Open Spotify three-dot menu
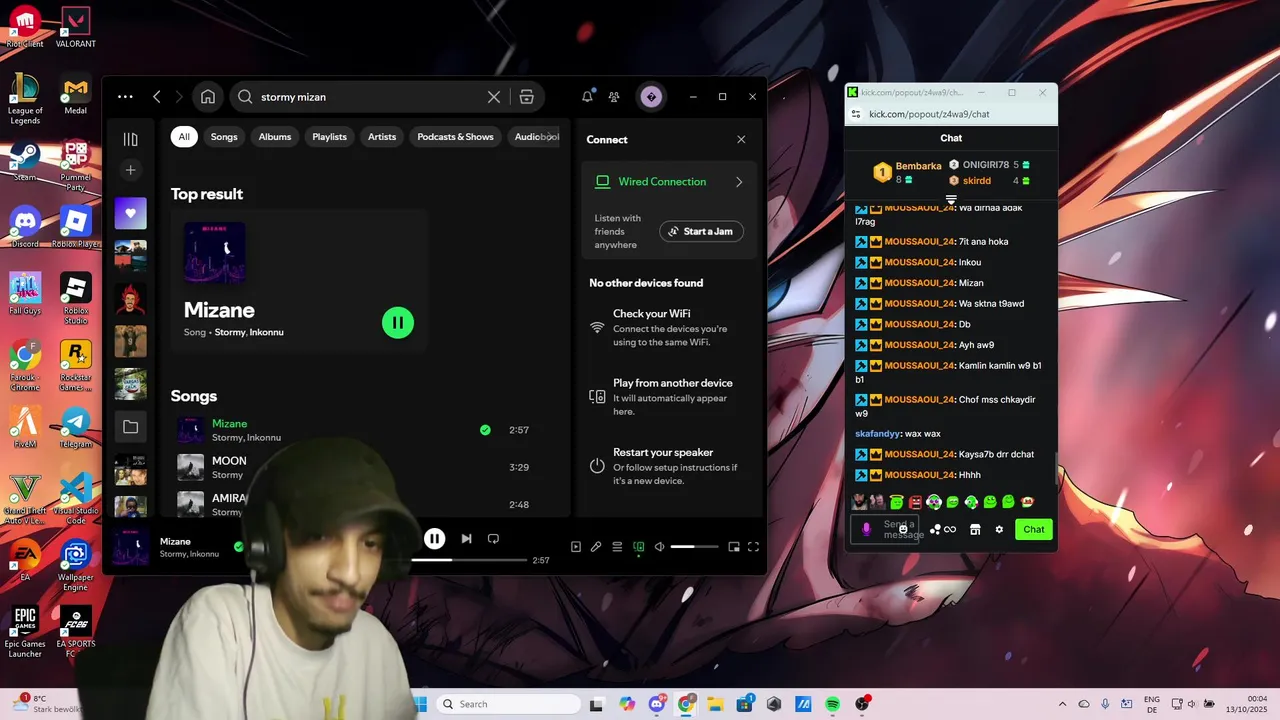Image resolution: width=1280 pixels, height=720 pixels. coord(125,97)
